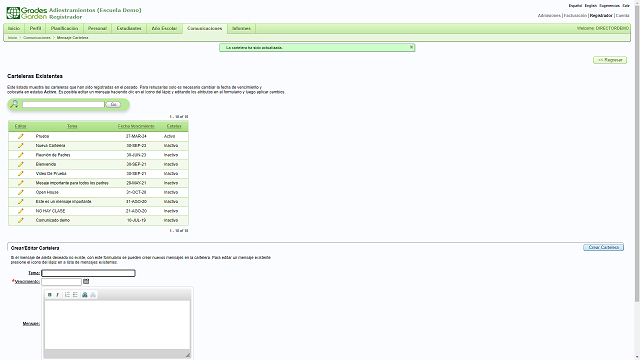Close the cartelera updated notification
This screenshot has height=360, width=640.
tap(411, 47)
